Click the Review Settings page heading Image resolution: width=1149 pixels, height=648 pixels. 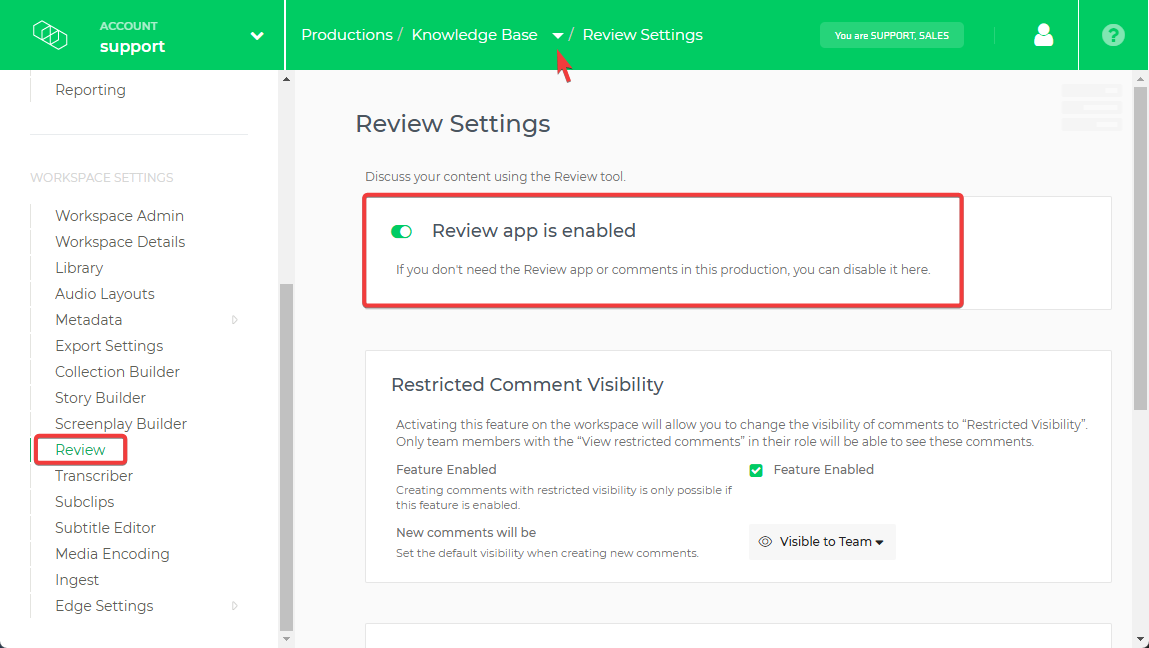[453, 123]
